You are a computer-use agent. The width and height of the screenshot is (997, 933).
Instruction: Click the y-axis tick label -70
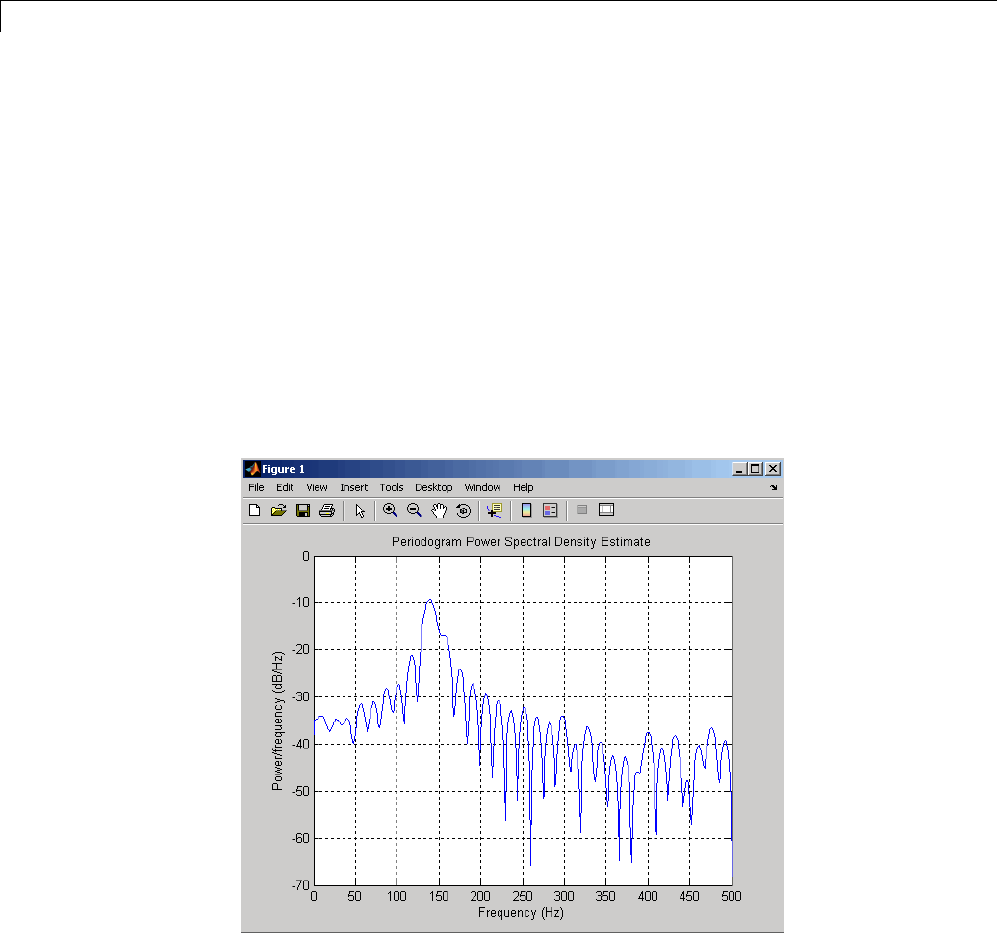tap(300, 885)
